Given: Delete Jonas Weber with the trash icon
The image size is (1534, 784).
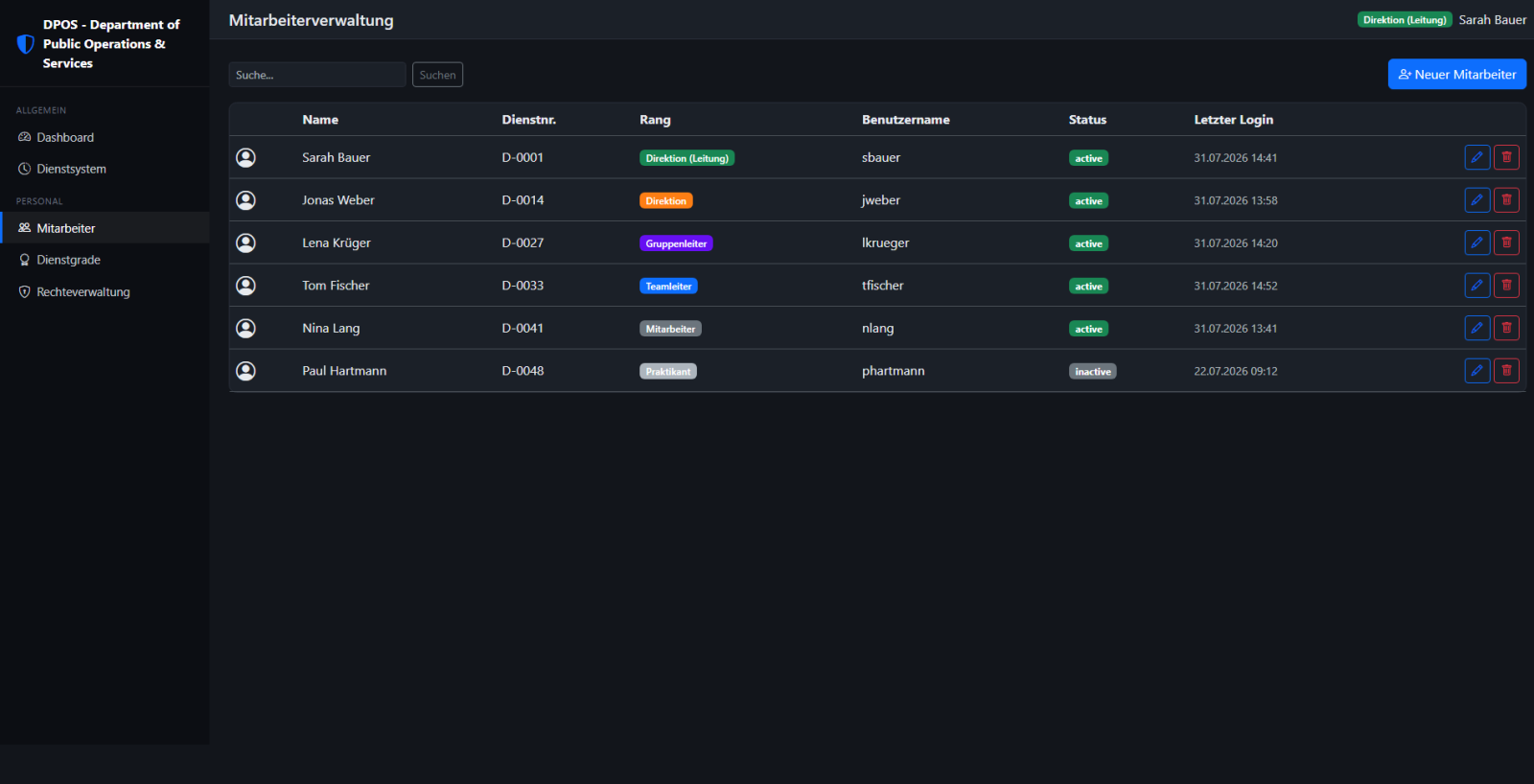Looking at the screenshot, I should 1506,200.
